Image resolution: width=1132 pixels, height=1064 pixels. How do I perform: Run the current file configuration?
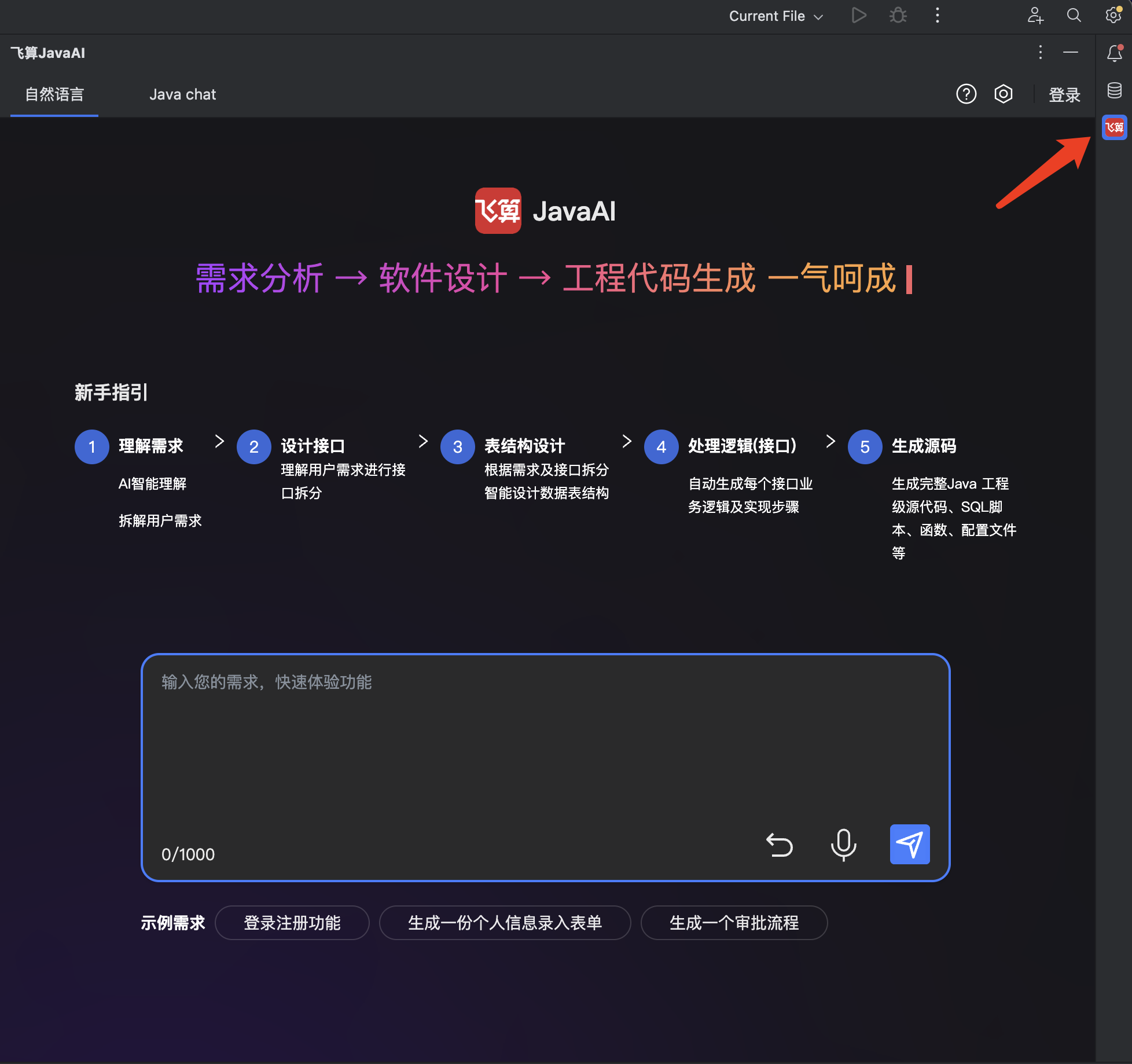[x=859, y=16]
